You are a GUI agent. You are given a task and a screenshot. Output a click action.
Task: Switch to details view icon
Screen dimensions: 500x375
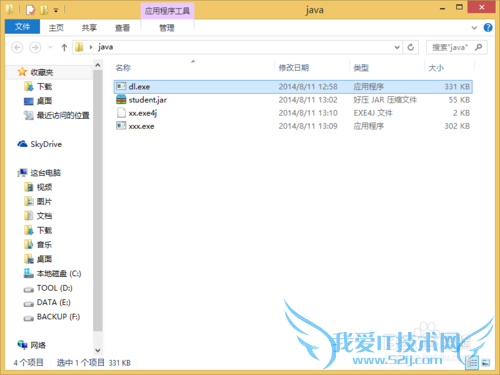coord(472,363)
